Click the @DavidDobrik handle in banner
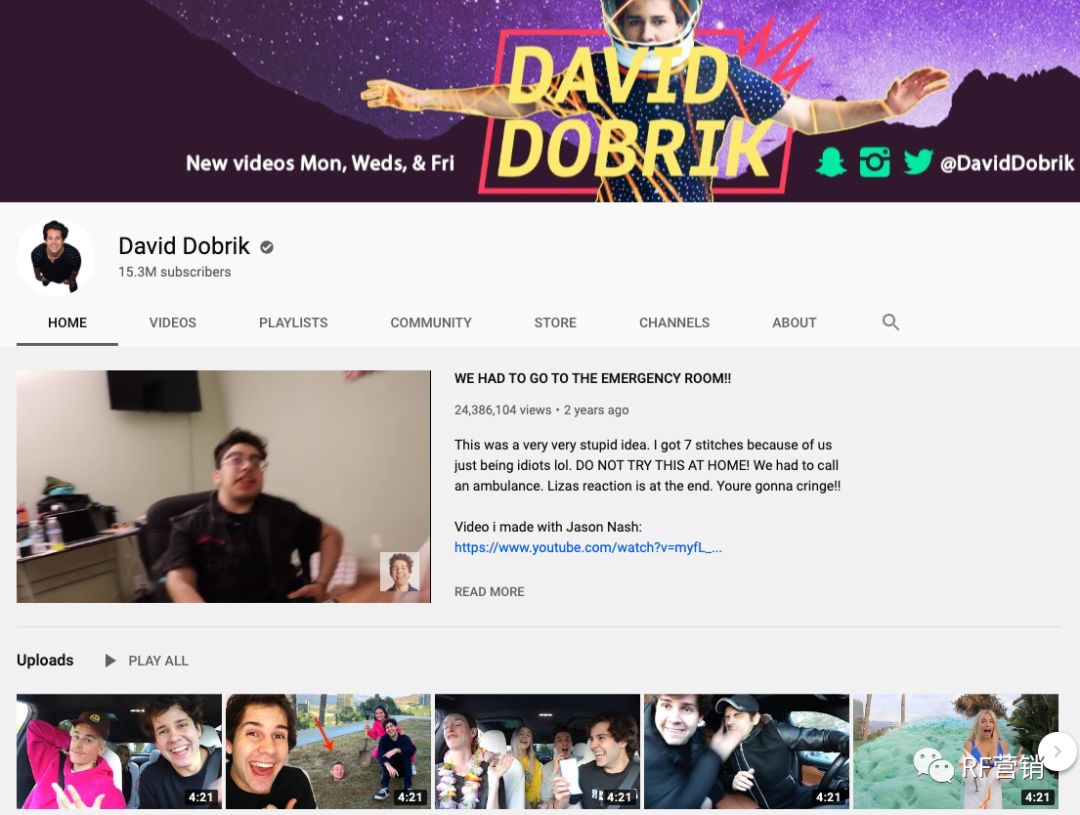Image resolution: width=1080 pixels, height=815 pixels. point(1007,163)
